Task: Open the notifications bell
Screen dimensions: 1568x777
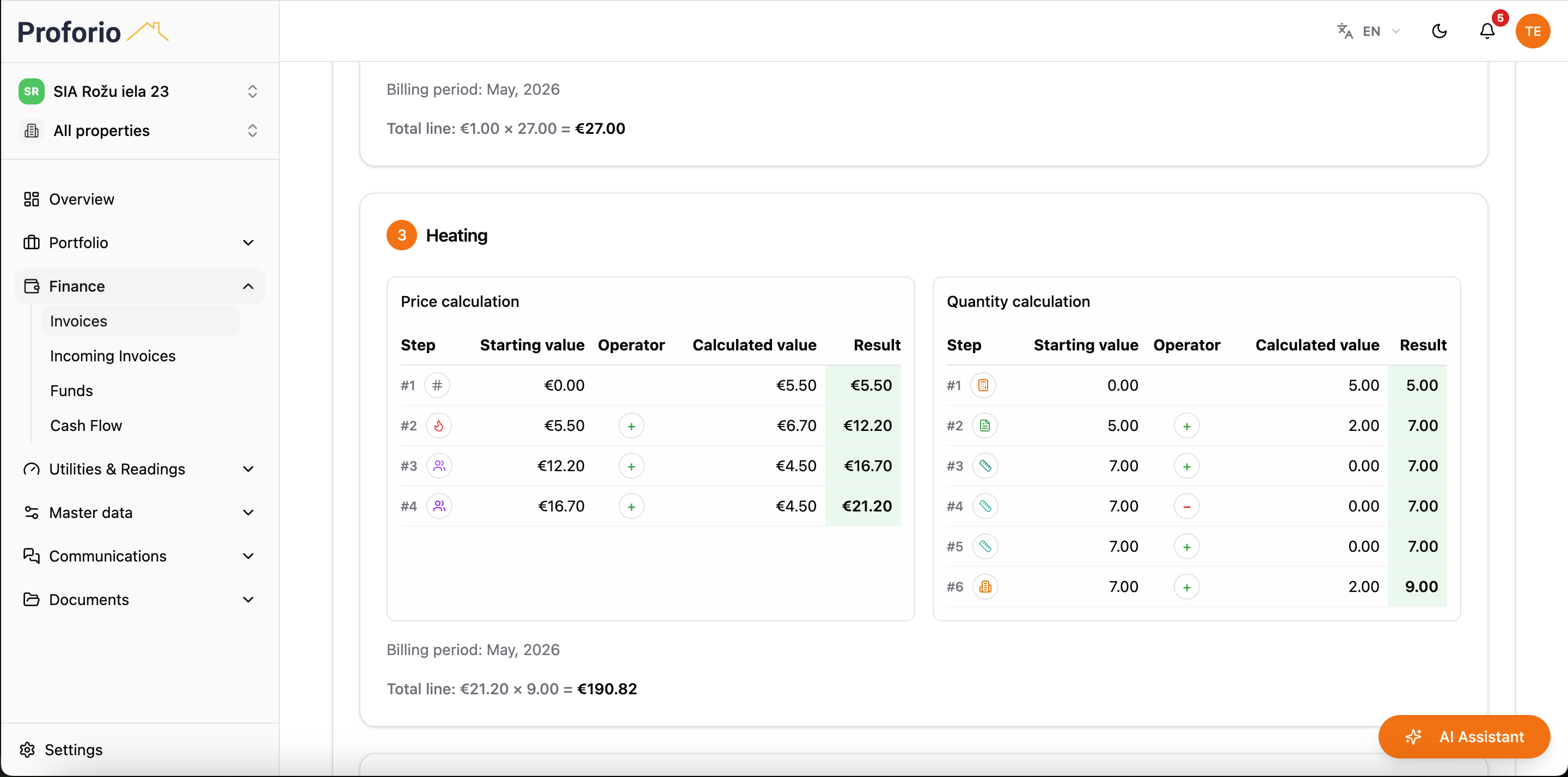Action: pyautogui.click(x=1486, y=31)
